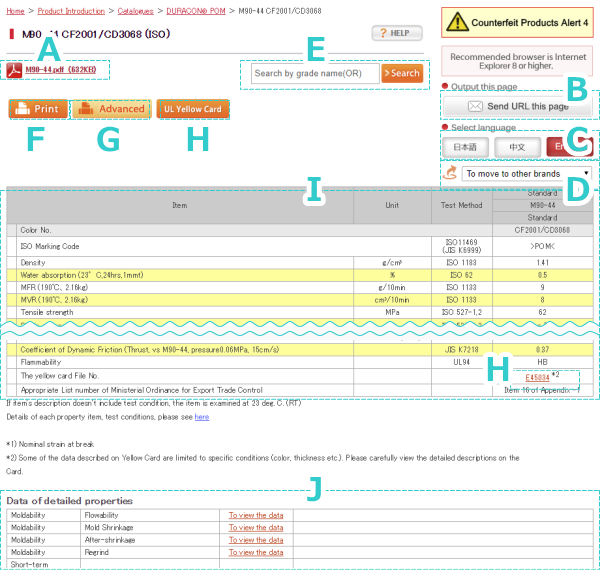This screenshot has width=600, height=570.
Task: Focus the Search by grade name field
Action: (315, 73)
